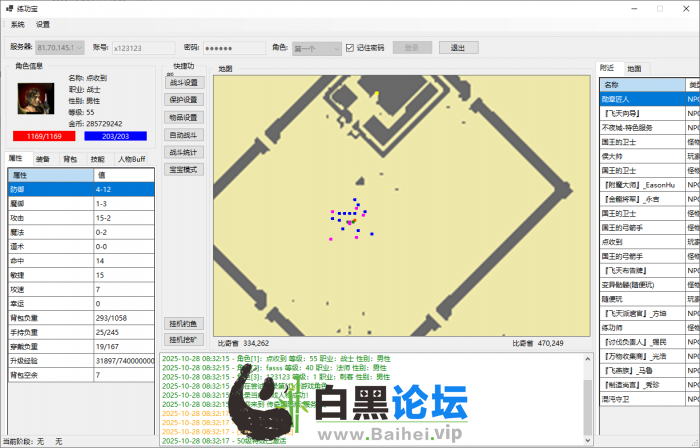
Task: Switch to the 装备 tab
Action: pyautogui.click(x=43, y=159)
